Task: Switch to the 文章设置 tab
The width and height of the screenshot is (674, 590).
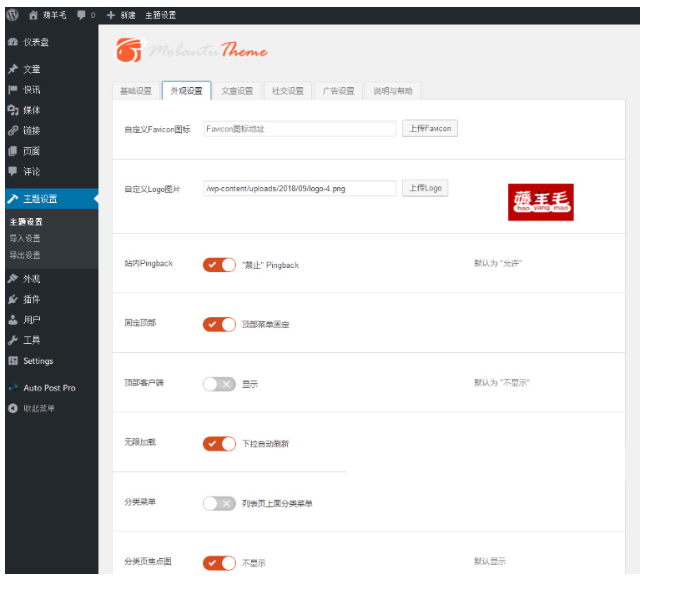Action: tap(237, 91)
